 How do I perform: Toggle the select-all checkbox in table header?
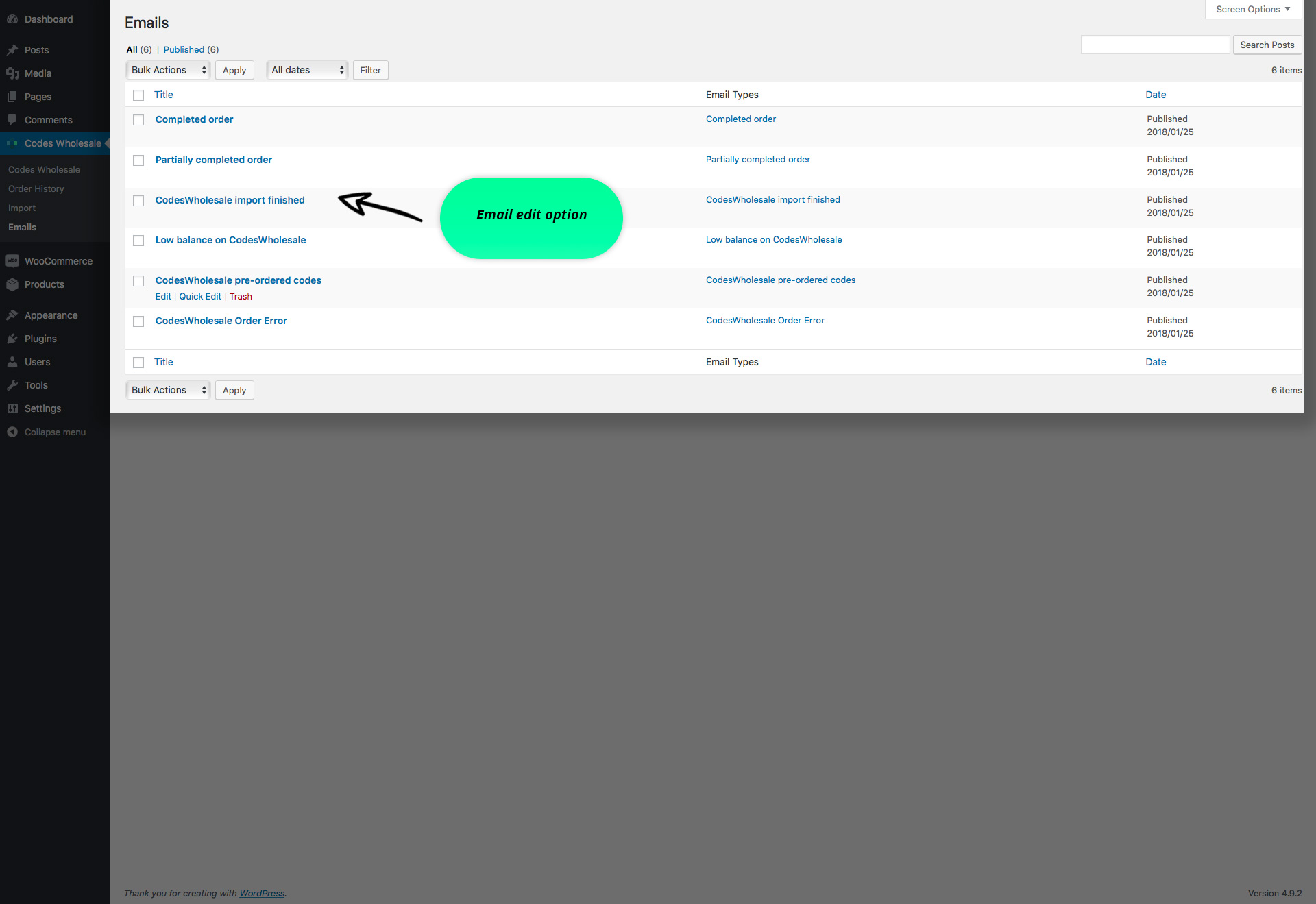138,95
